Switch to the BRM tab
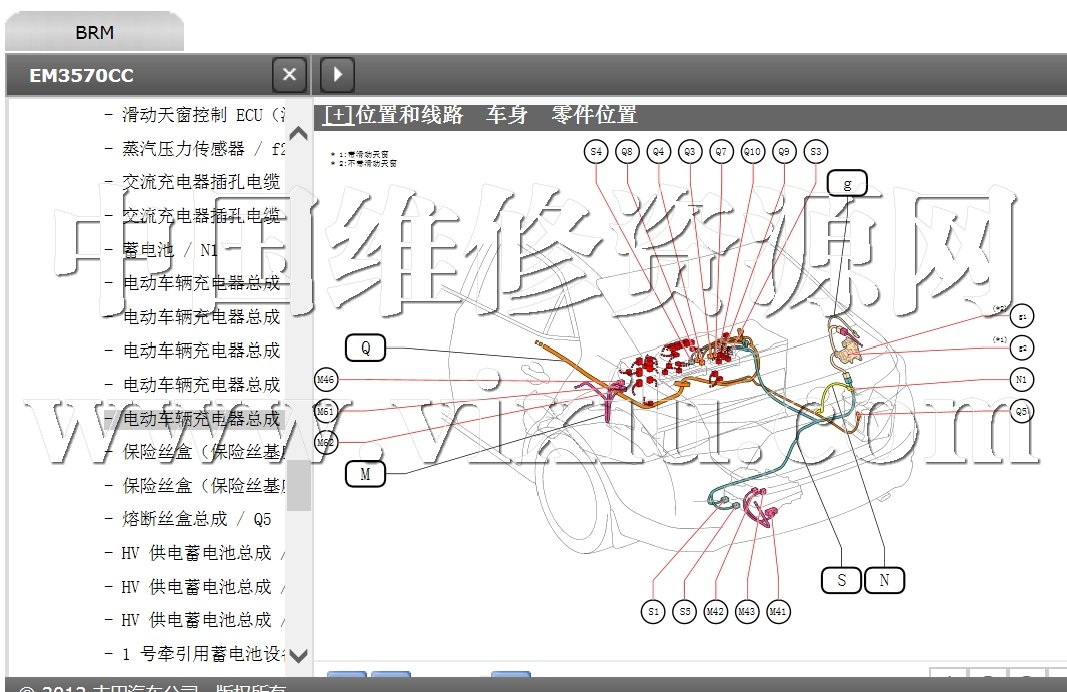Image resolution: width=1067 pixels, height=692 pixels. click(x=95, y=32)
